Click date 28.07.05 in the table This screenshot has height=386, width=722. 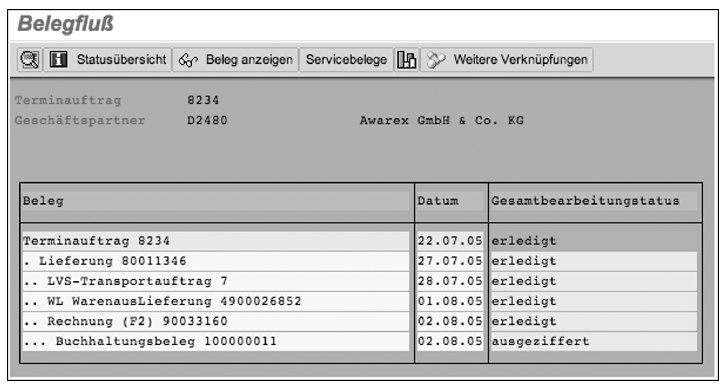(x=450, y=281)
